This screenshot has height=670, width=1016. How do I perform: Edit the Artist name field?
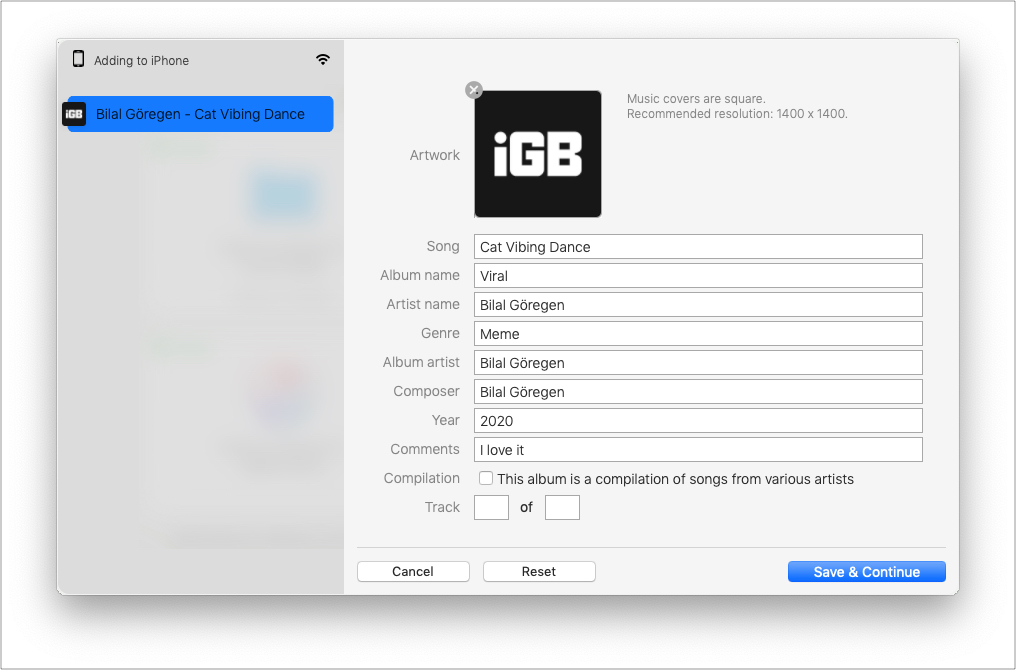(698, 305)
